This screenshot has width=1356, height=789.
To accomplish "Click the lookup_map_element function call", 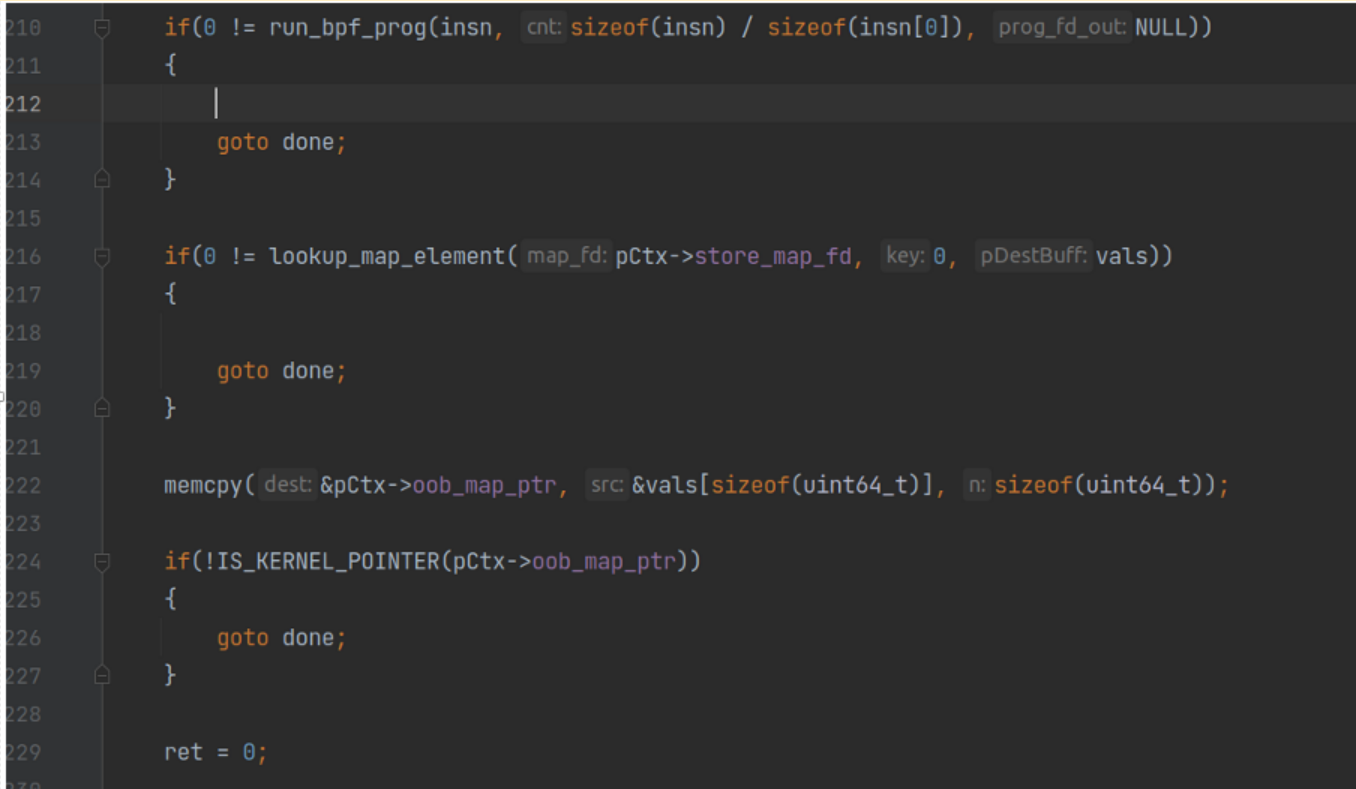I will pos(387,257).
